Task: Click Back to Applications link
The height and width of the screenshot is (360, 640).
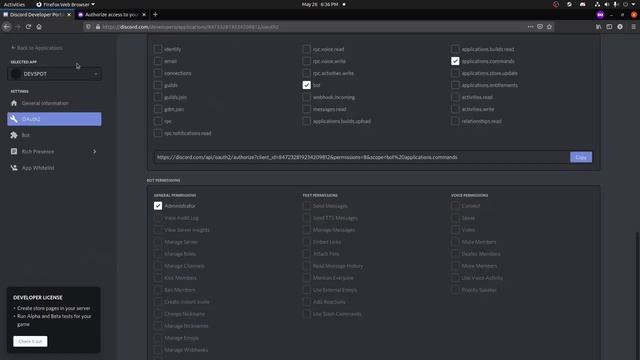Action: (x=37, y=48)
